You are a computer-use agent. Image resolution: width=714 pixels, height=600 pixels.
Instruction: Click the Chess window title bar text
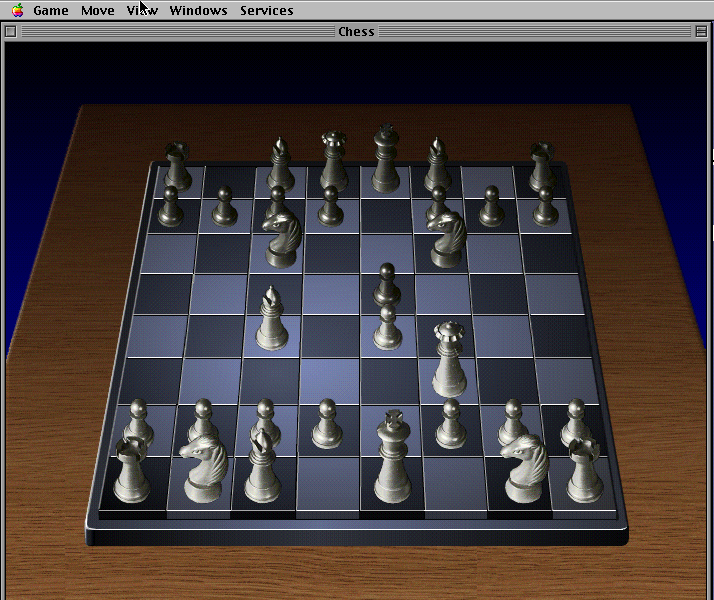356,31
